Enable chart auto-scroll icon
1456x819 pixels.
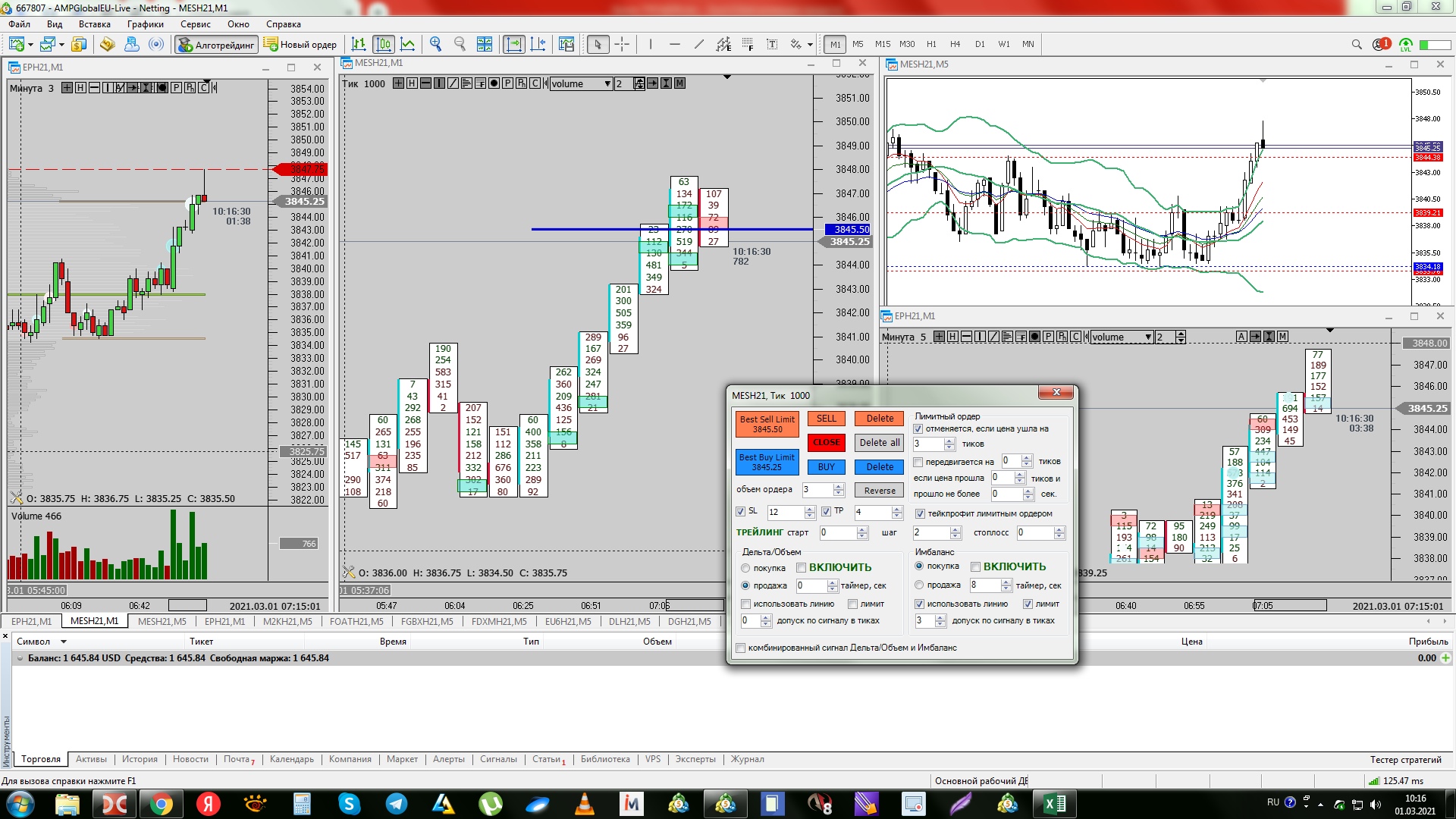[513, 44]
